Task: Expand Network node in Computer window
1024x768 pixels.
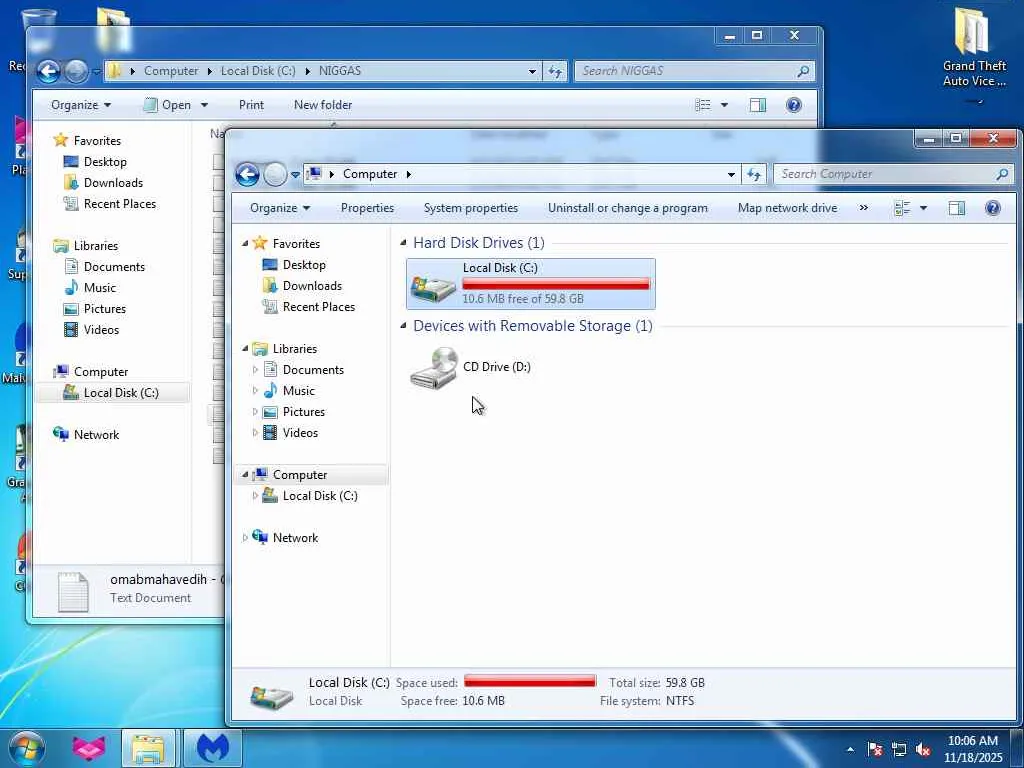Action: 246,538
